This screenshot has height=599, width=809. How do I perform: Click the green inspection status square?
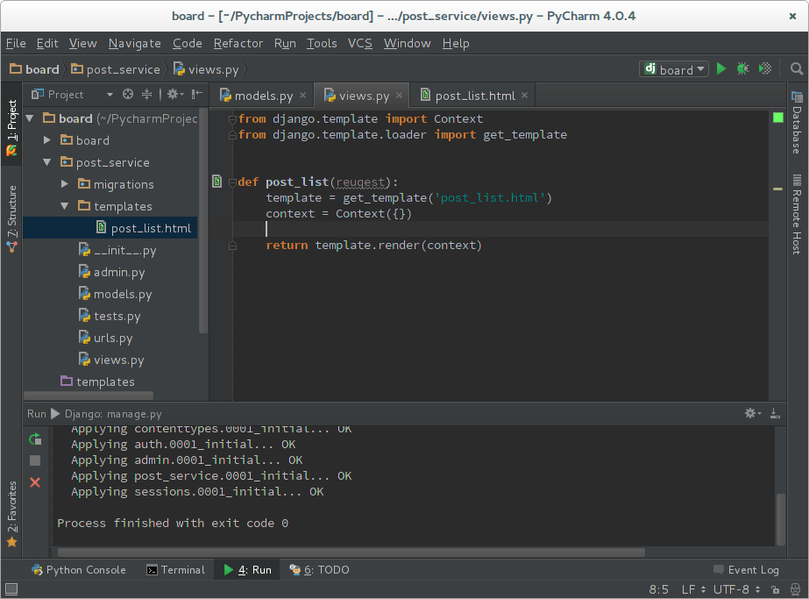[778, 118]
